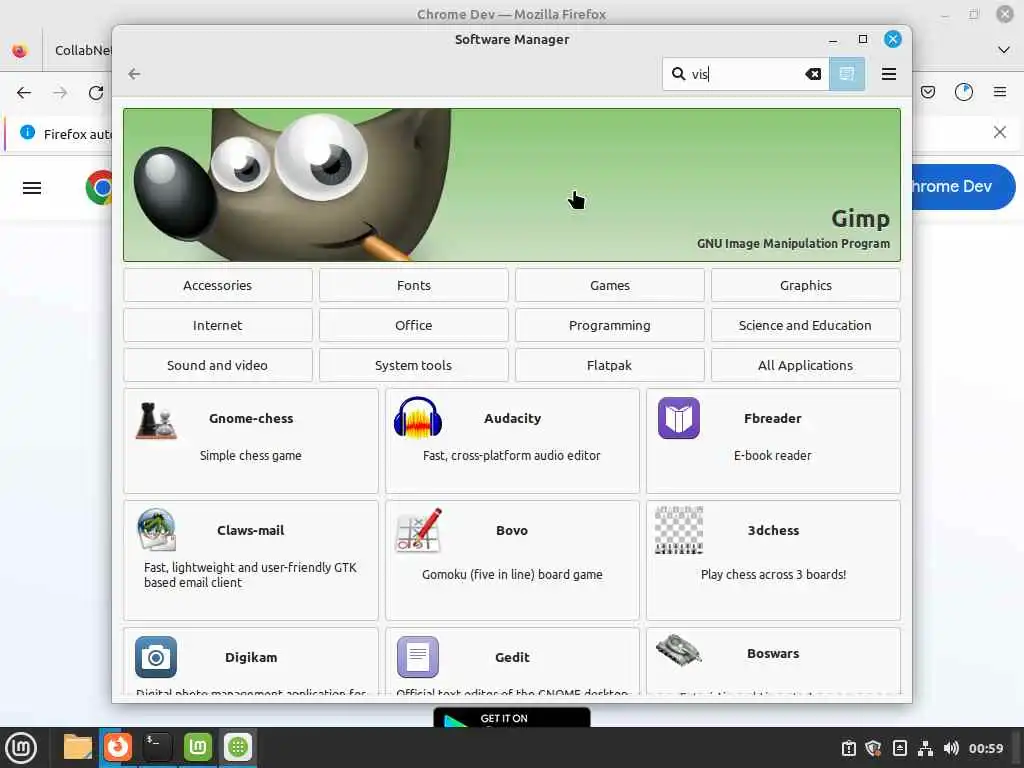Open the network icon in system tray
Screen dimensions: 1024x768
pos(925,748)
